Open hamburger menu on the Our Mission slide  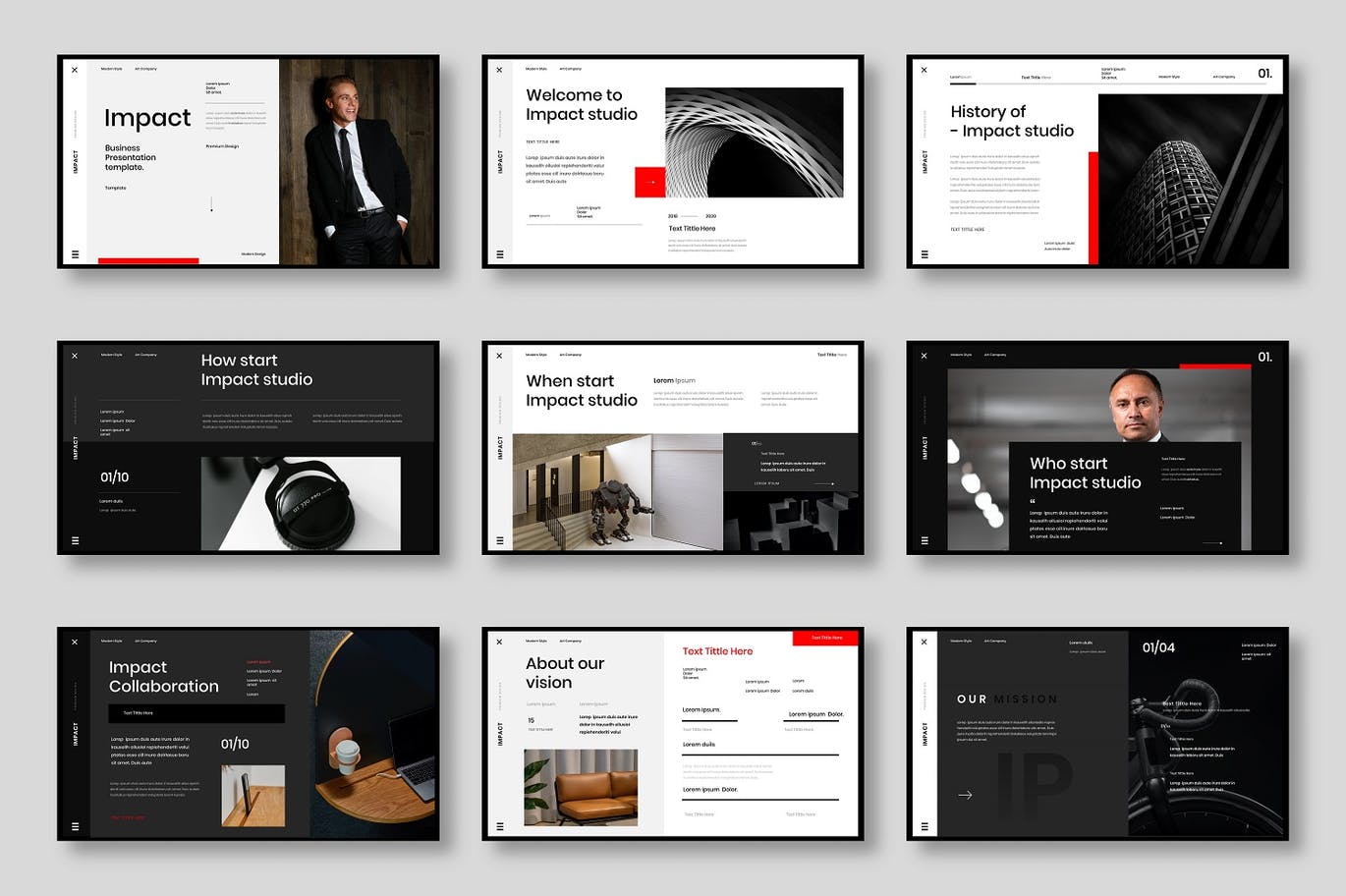click(x=924, y=826)
